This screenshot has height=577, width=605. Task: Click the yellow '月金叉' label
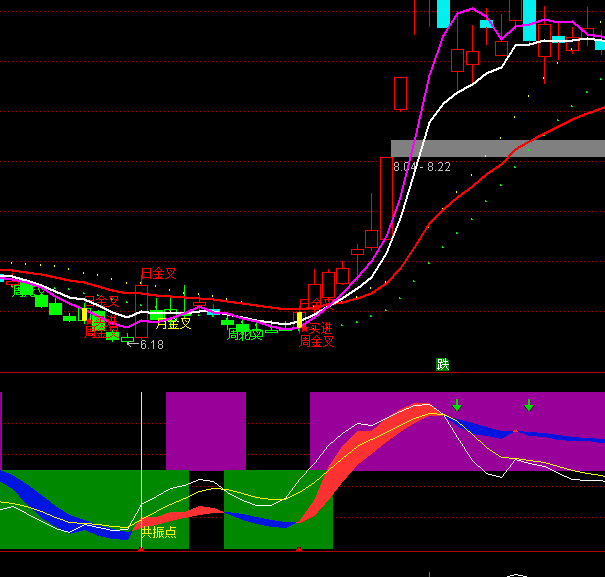tap(173, 323)
